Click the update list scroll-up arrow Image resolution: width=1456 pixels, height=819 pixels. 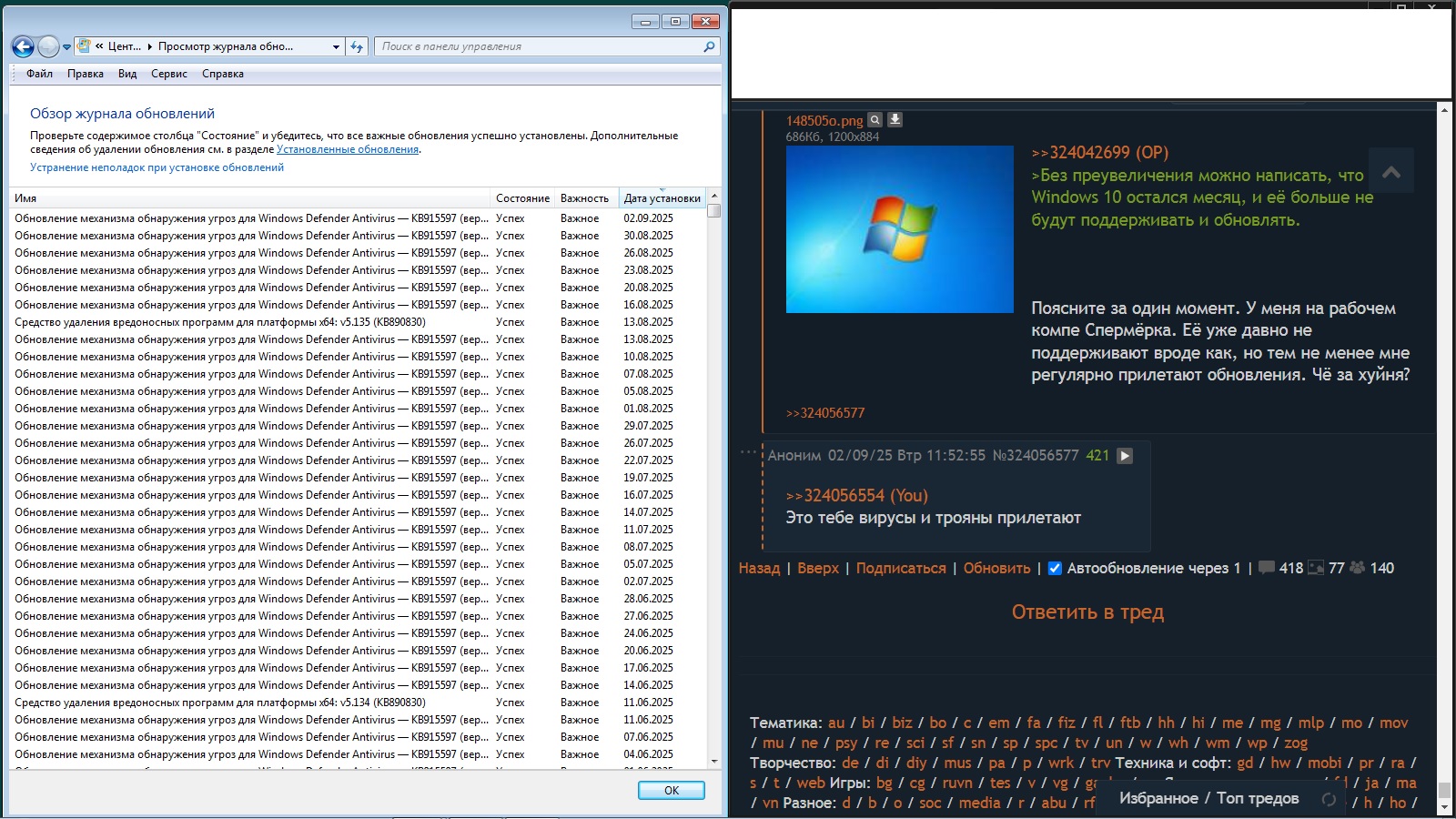pos(714,197)
